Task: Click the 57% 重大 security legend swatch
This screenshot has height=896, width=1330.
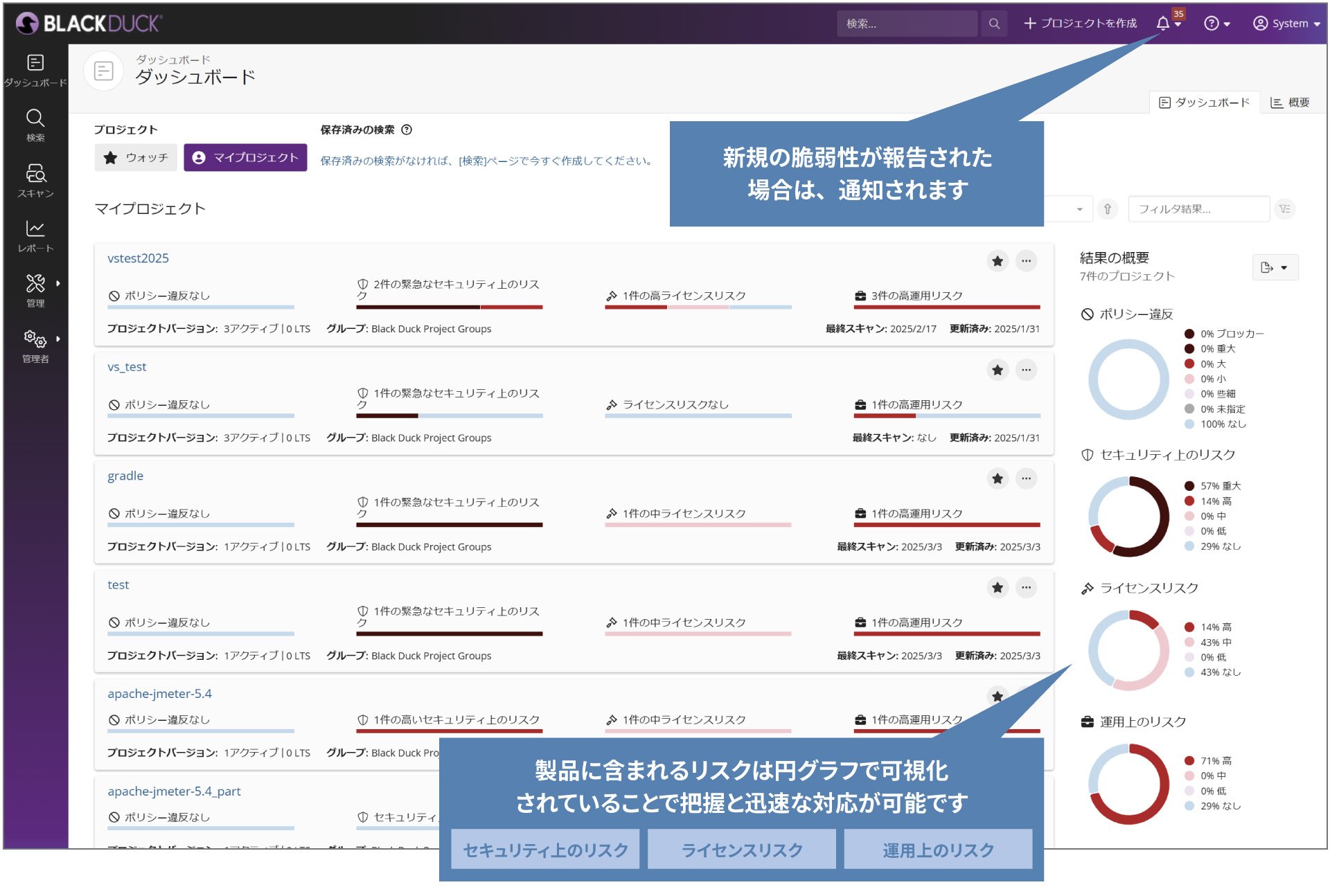Action: tap(1189, 486)
